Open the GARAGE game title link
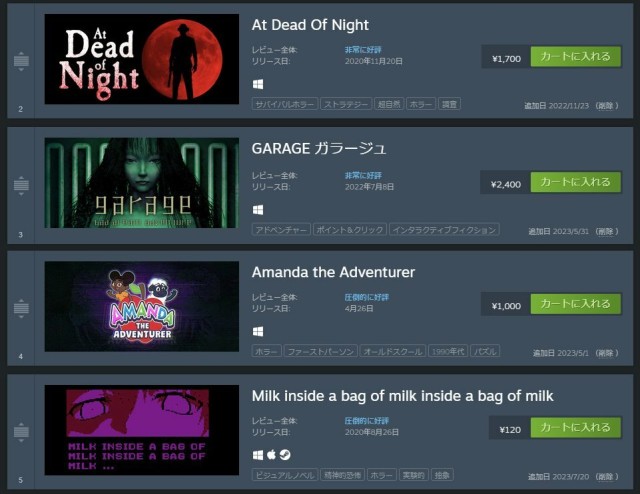 (318, 148)
